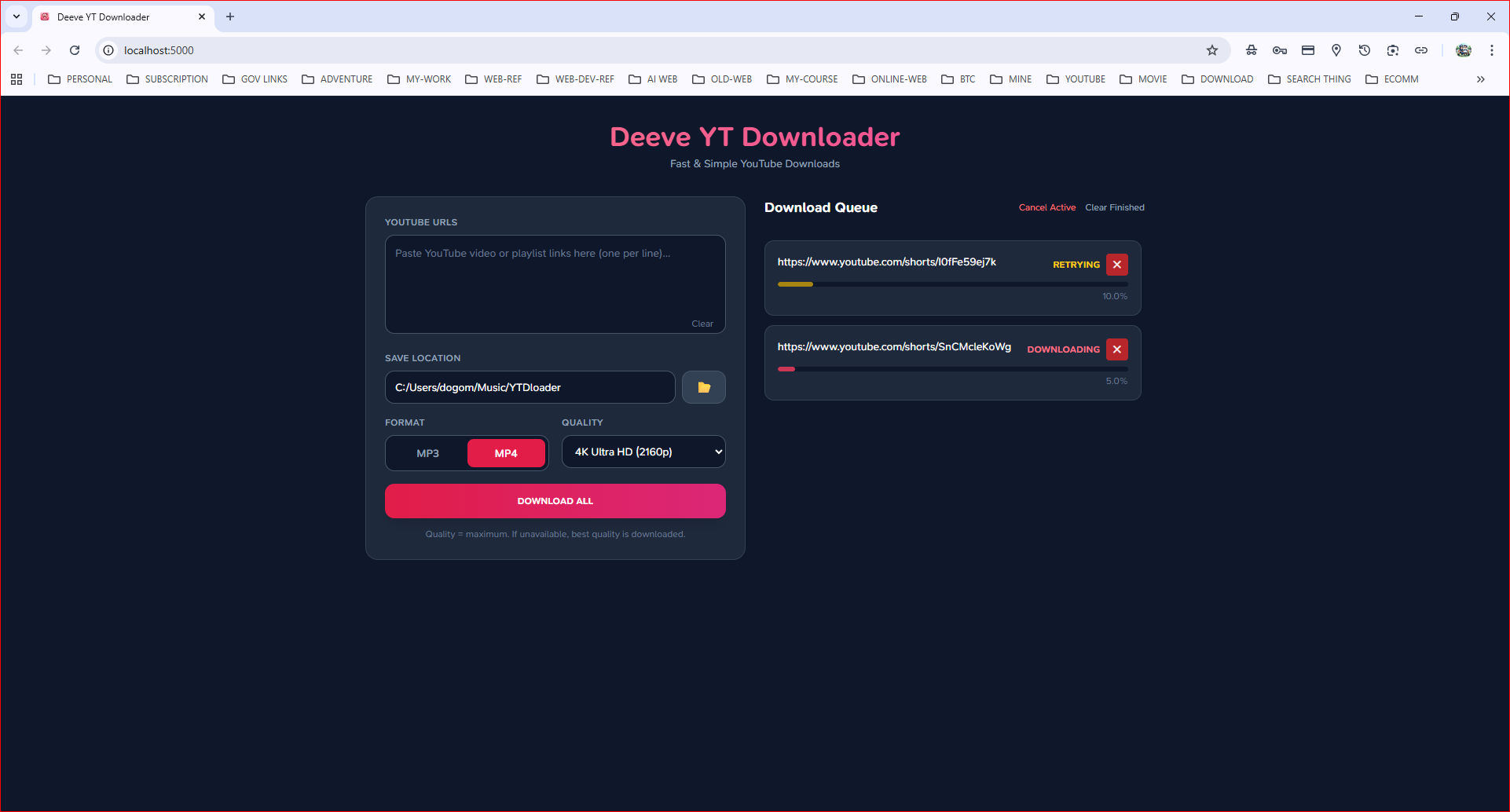This screenshot has width=1510, height=812.
Task: Open the MY-COURSE bookmarks folder
Action: coord(803,79)
